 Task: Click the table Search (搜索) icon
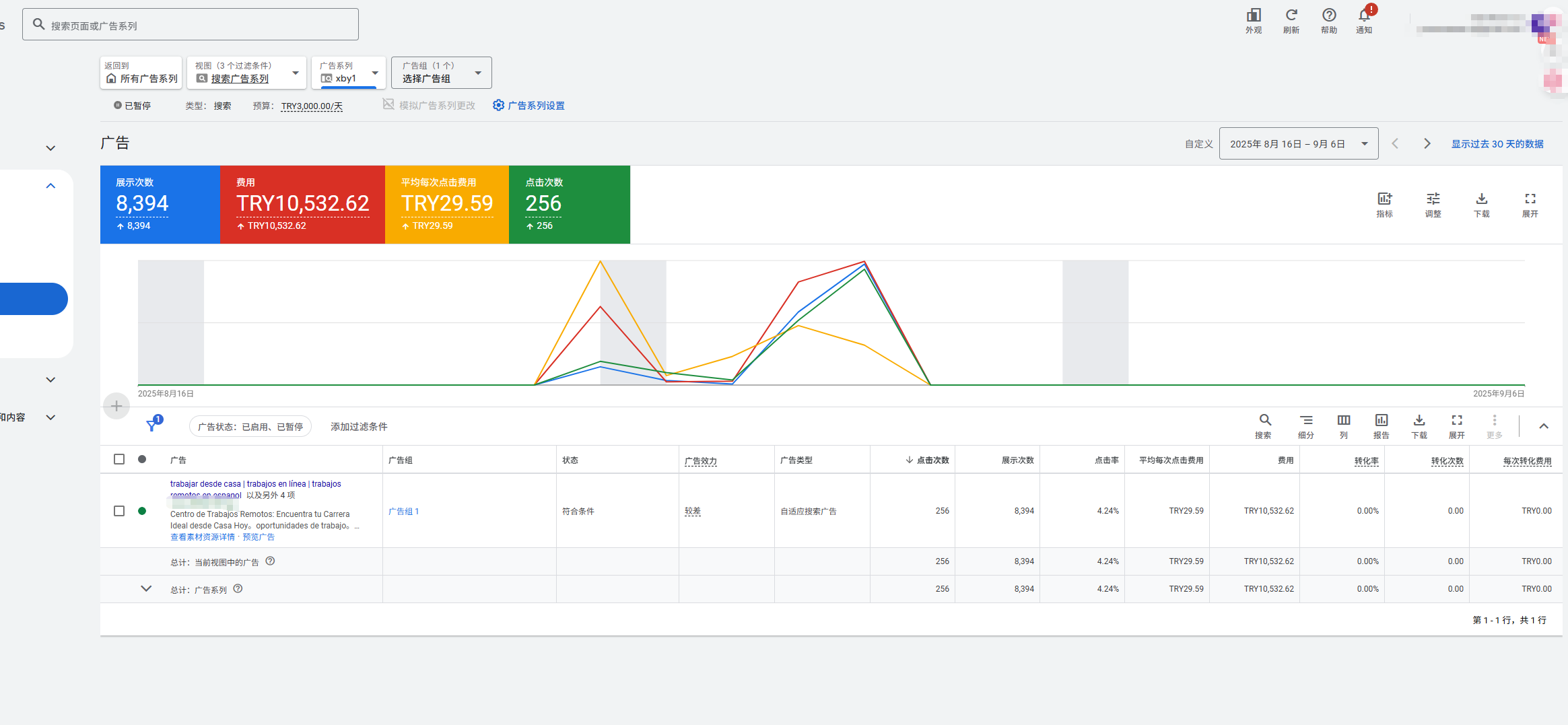point(1264,421)
